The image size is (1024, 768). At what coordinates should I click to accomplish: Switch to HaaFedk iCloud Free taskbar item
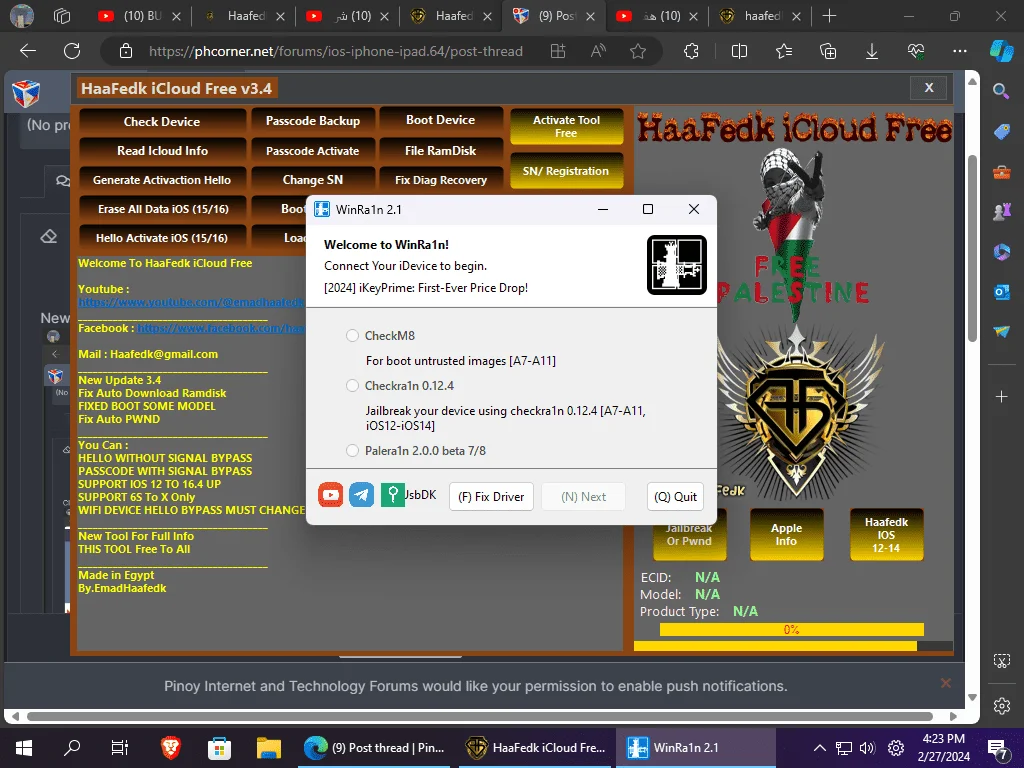(x=536, y=748)
